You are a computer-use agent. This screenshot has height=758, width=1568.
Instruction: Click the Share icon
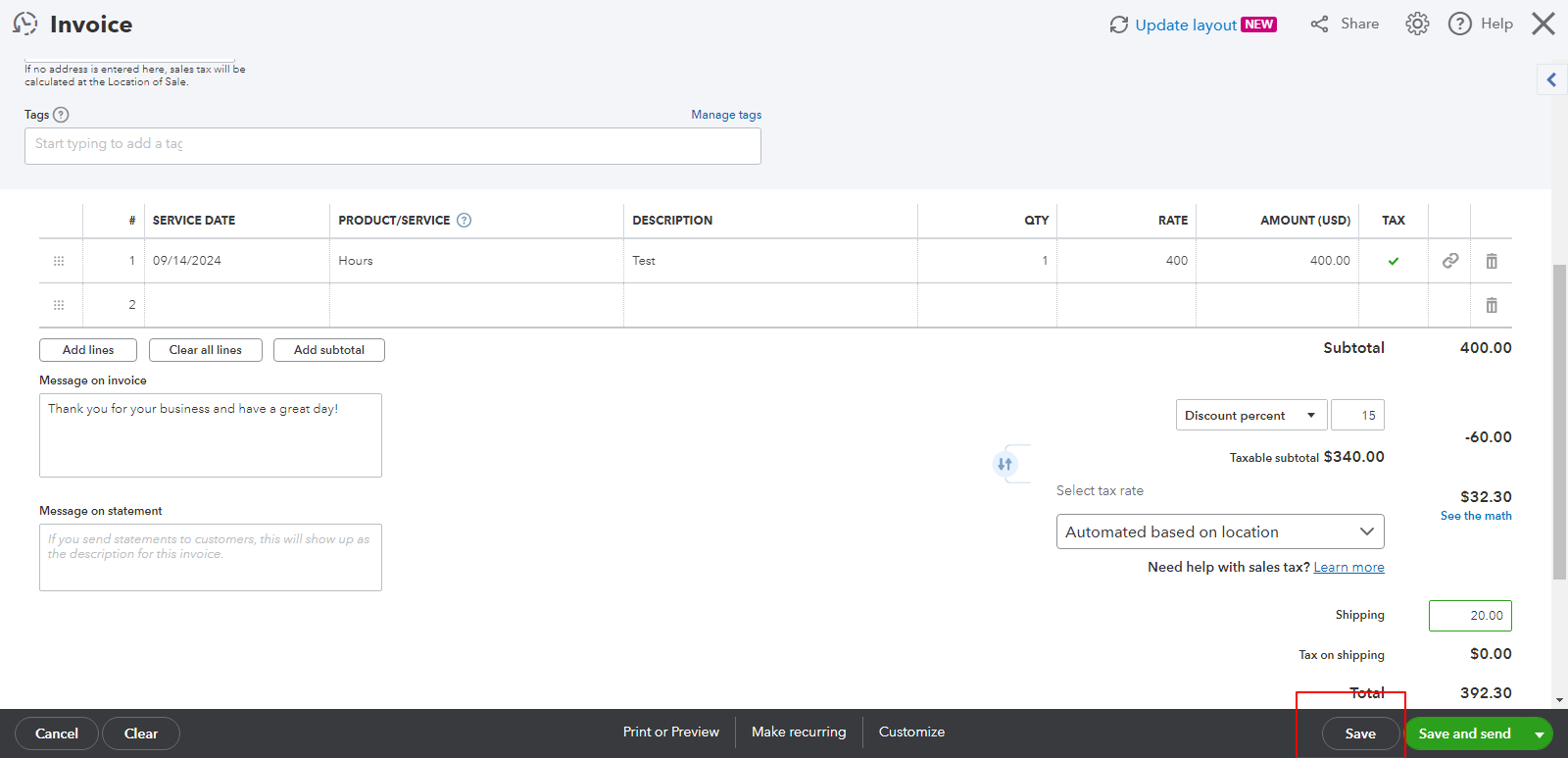click(x=1320, y=24)
